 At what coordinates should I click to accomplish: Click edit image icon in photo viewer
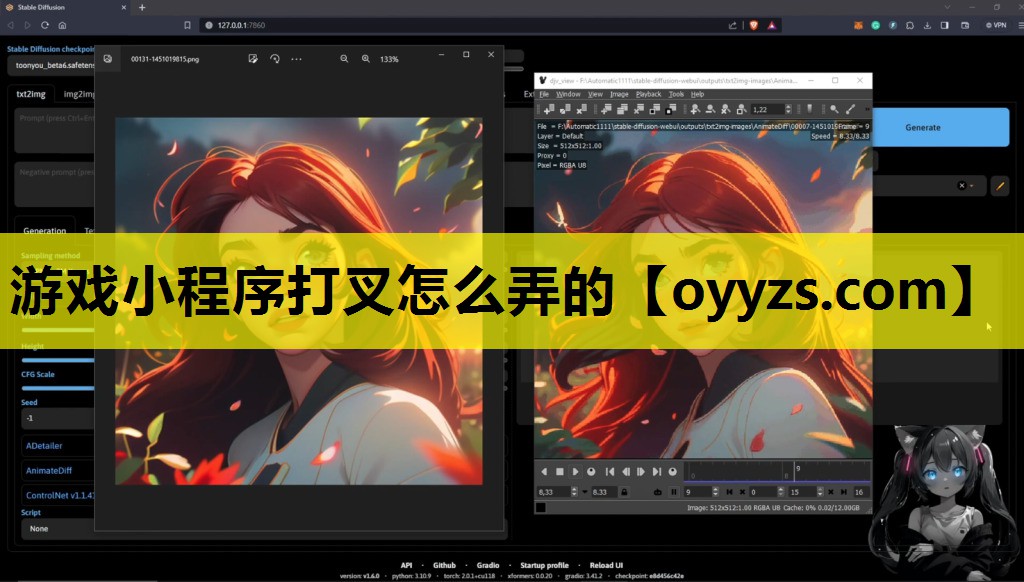pyautogui.click(x=253, y=59)
